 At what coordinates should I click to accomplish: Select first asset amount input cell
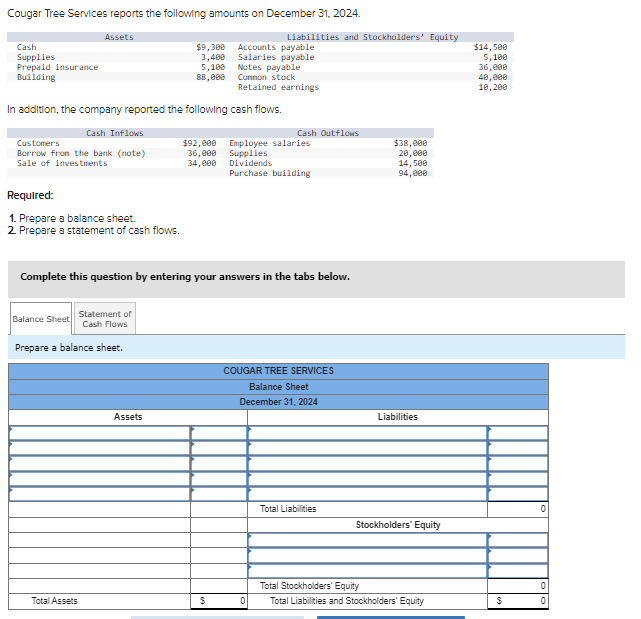(x=219, y=433)
